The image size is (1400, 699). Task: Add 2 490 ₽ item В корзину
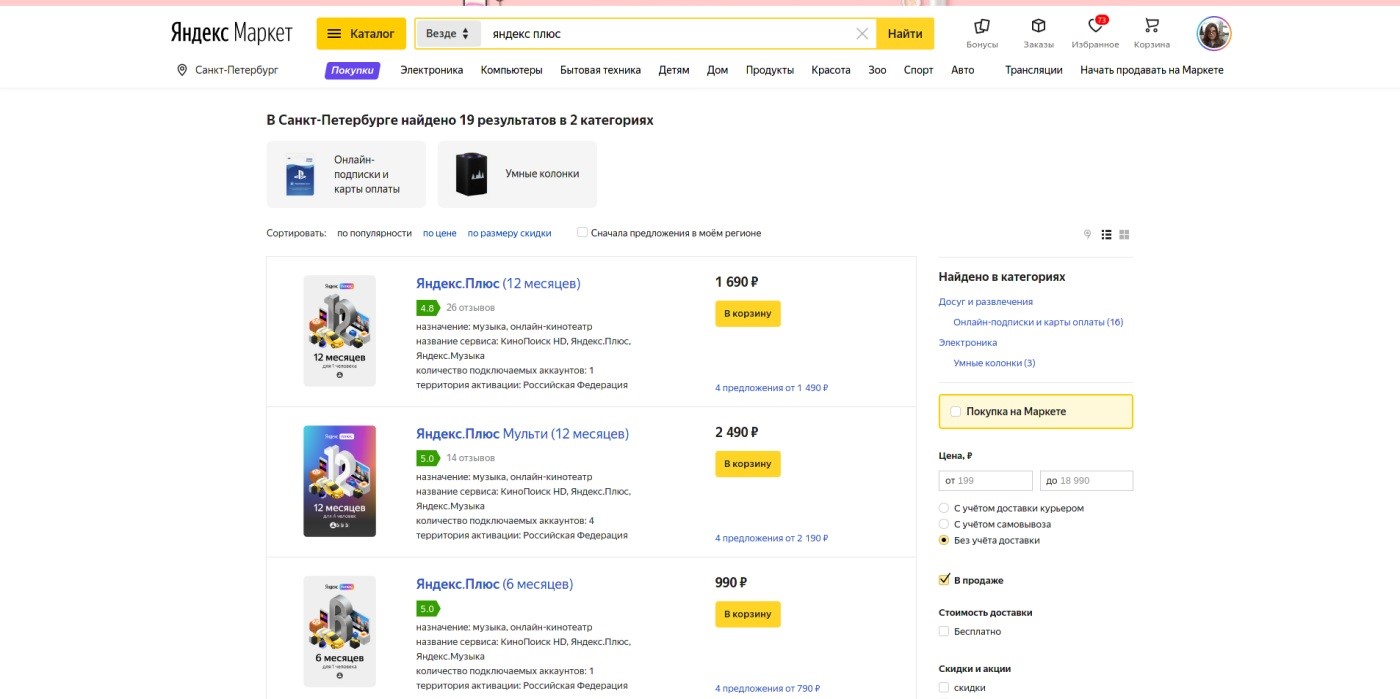(x=748, y=464)
